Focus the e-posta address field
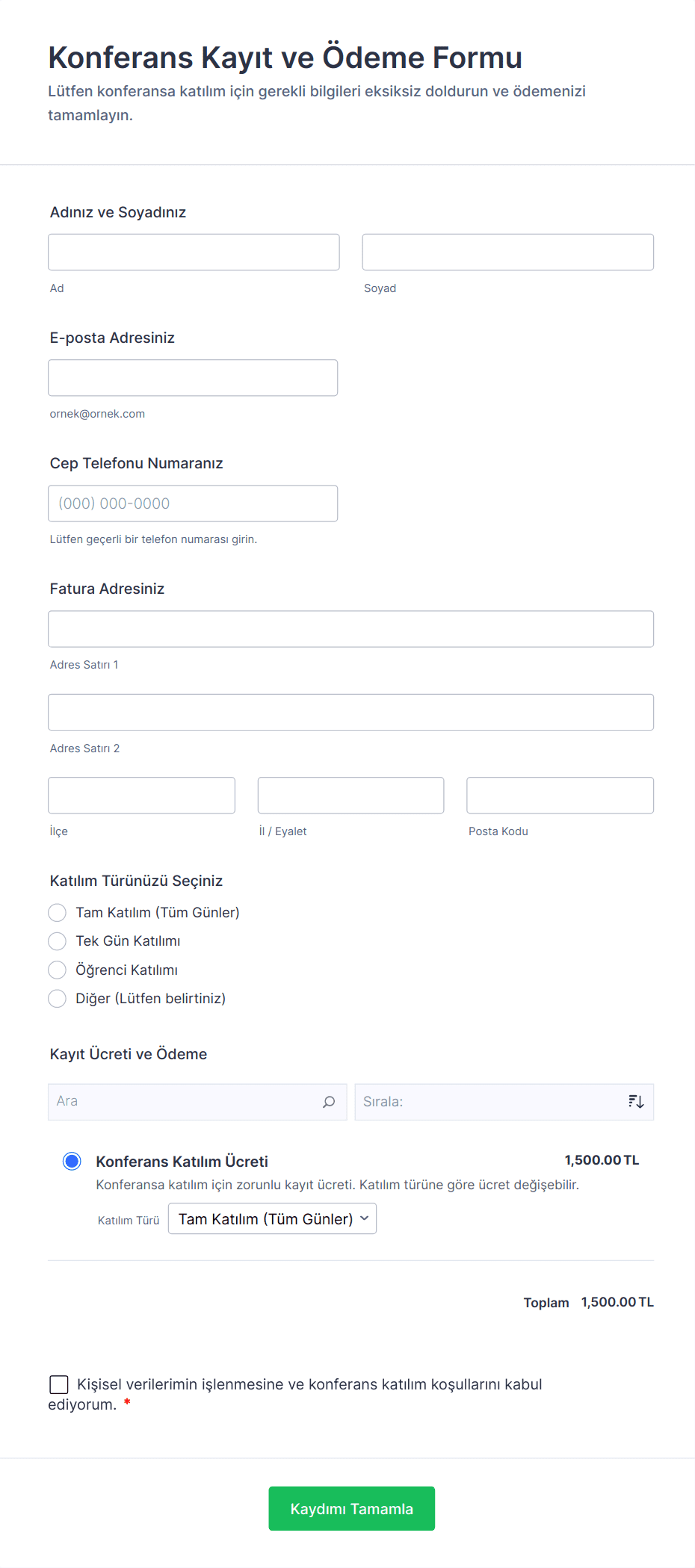The height and width of the screenshot is (1568, 695). point(193,377)
